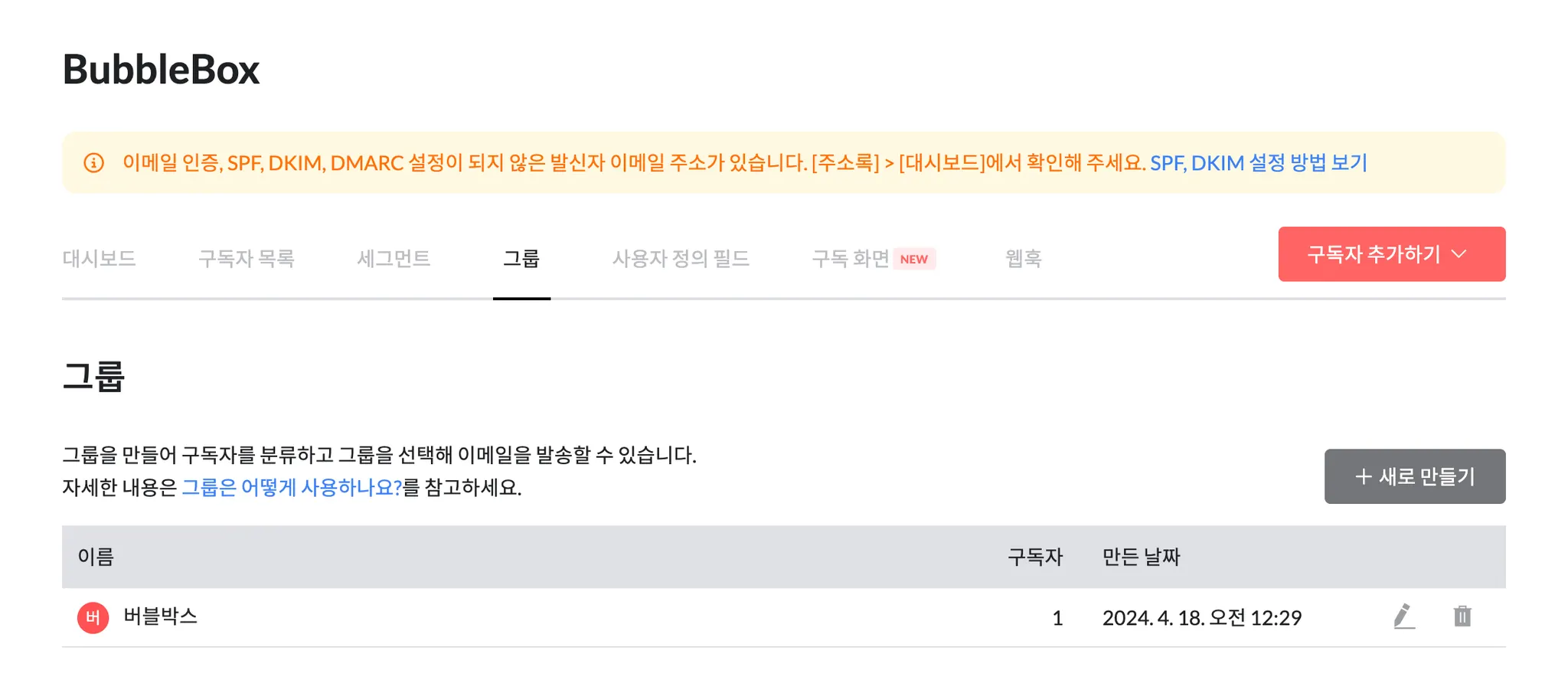Open the 그룹은 어떻게 사용하나요? help link

coord(291,488)
